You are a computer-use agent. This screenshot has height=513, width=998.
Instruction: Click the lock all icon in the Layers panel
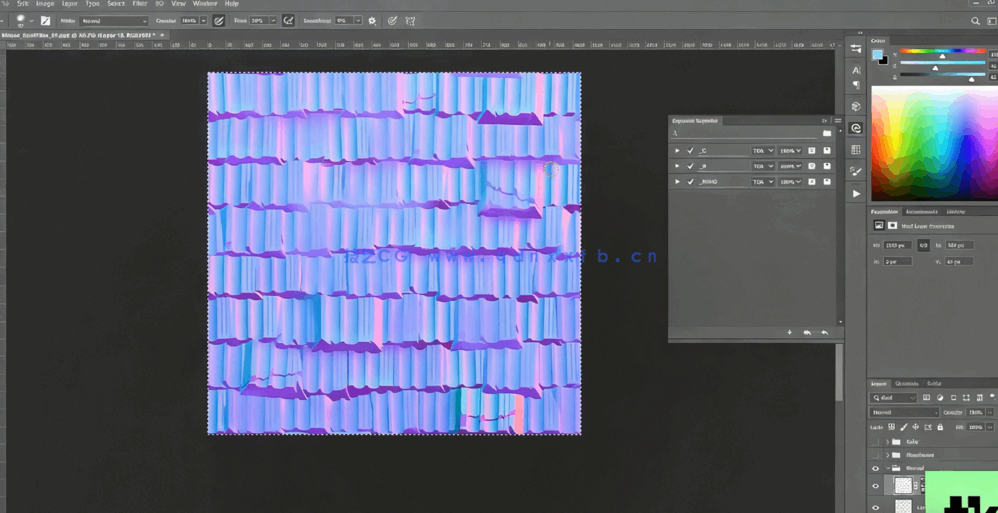tap(940, 427)
